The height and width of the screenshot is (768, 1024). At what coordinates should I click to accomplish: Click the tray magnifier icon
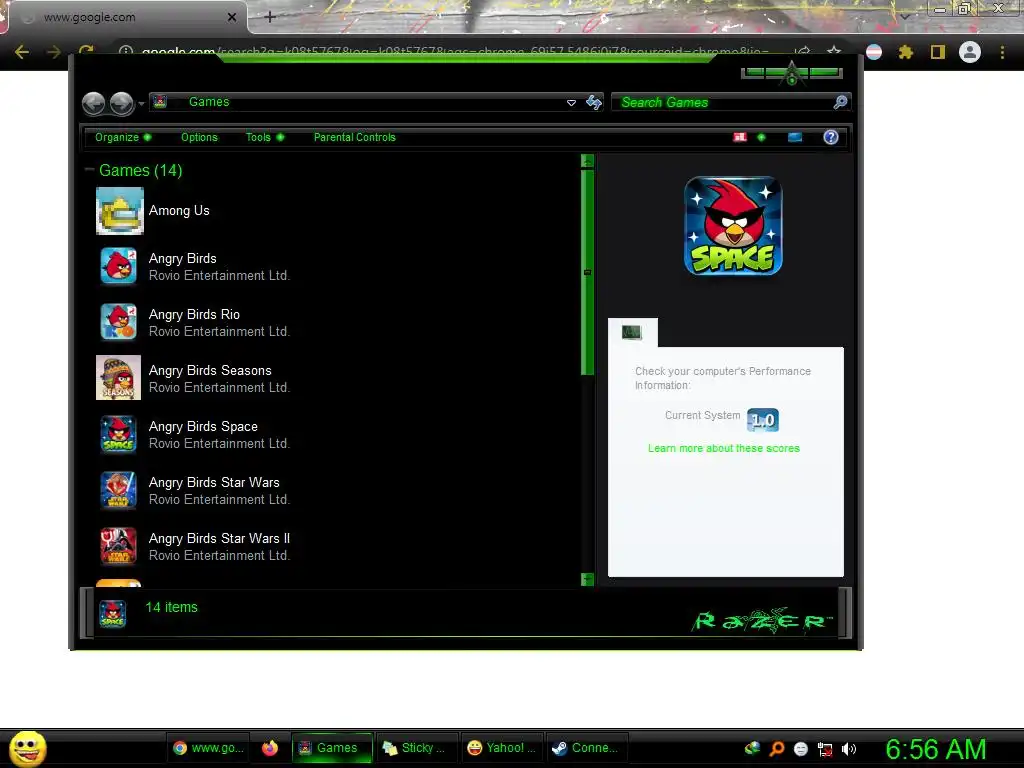776,748
